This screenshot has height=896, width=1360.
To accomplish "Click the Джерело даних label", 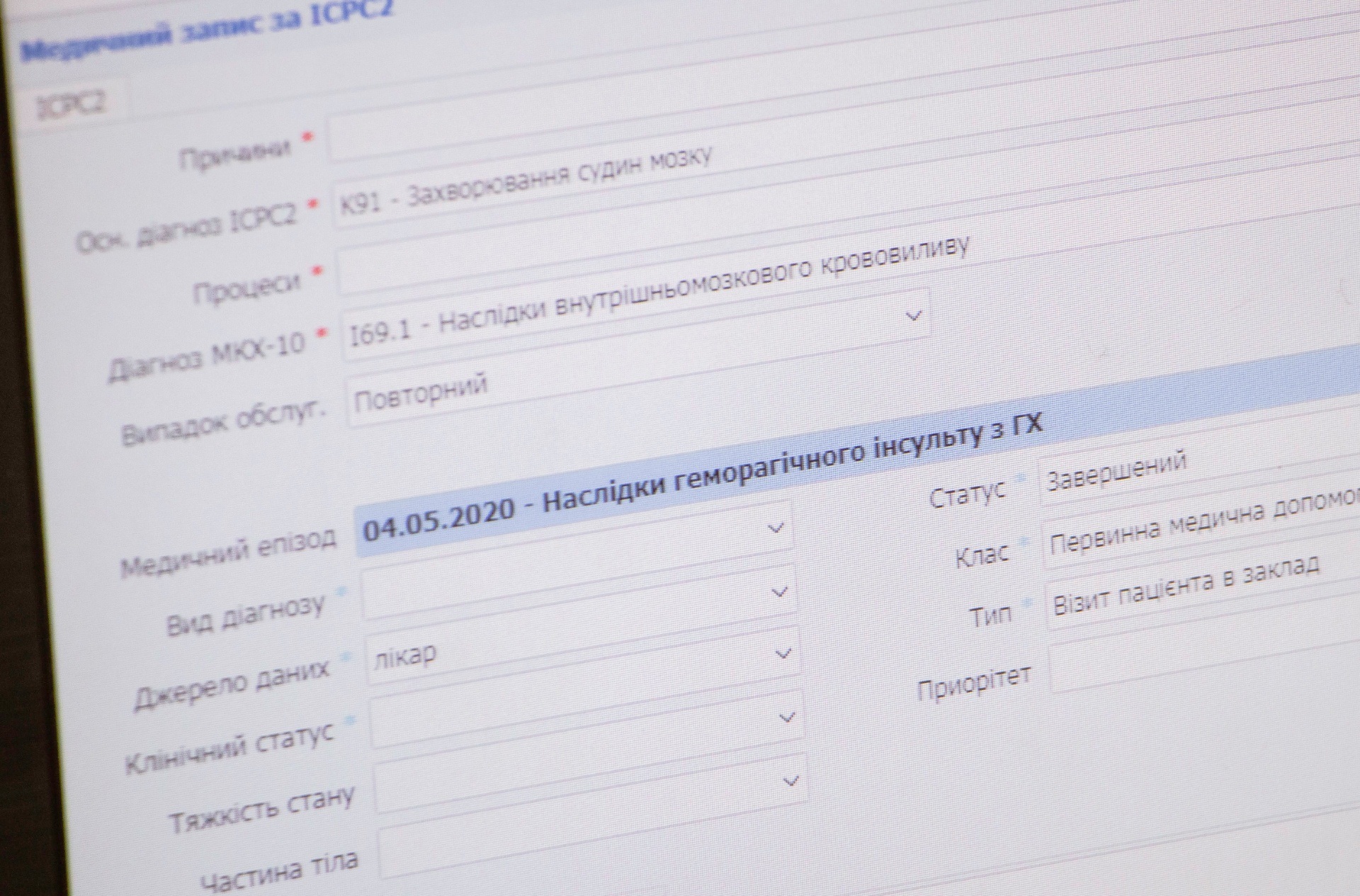I will (232, 685).
